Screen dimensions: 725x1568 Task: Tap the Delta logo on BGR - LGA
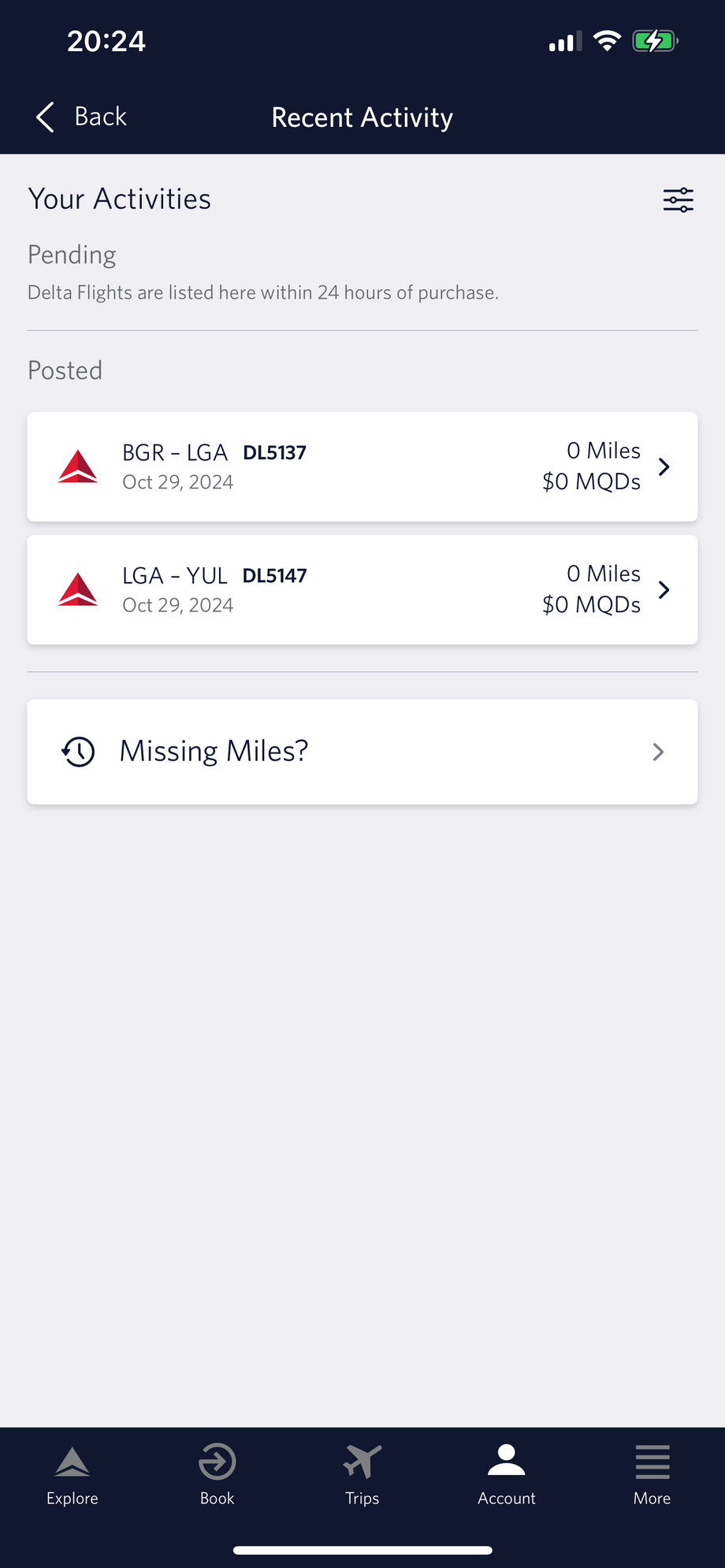[x=78, y=466]
